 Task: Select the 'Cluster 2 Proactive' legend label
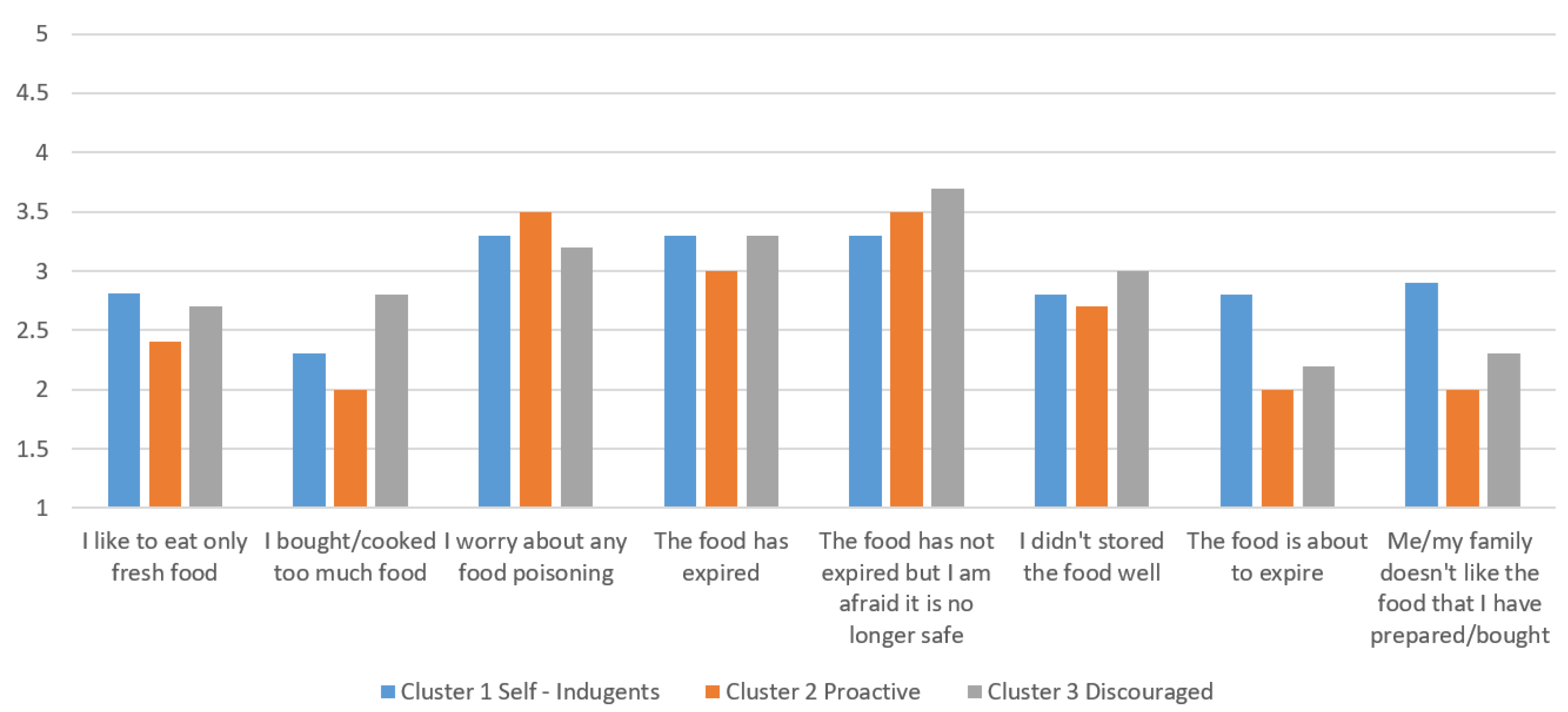pyautogui.click(x=822, y=692)
